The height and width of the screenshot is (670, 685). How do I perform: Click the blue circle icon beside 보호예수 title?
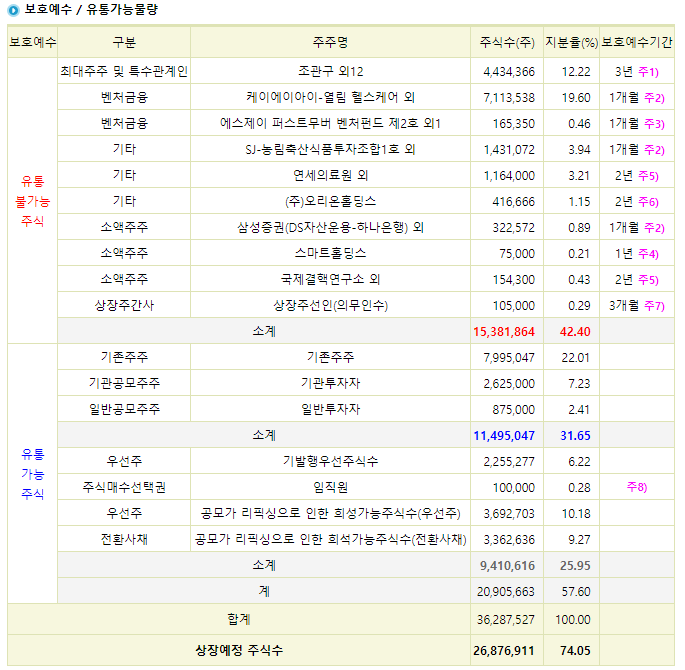click(x=14, y=10)
